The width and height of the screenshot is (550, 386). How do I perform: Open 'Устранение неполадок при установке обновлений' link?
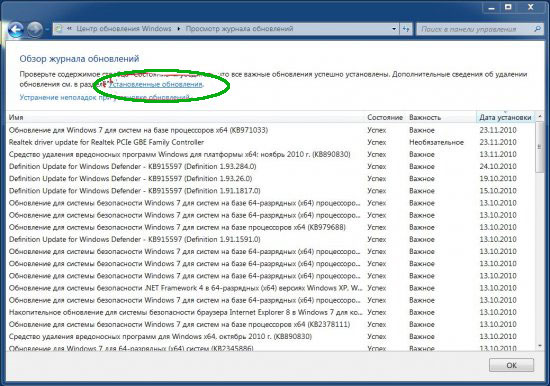click(105, 97)
